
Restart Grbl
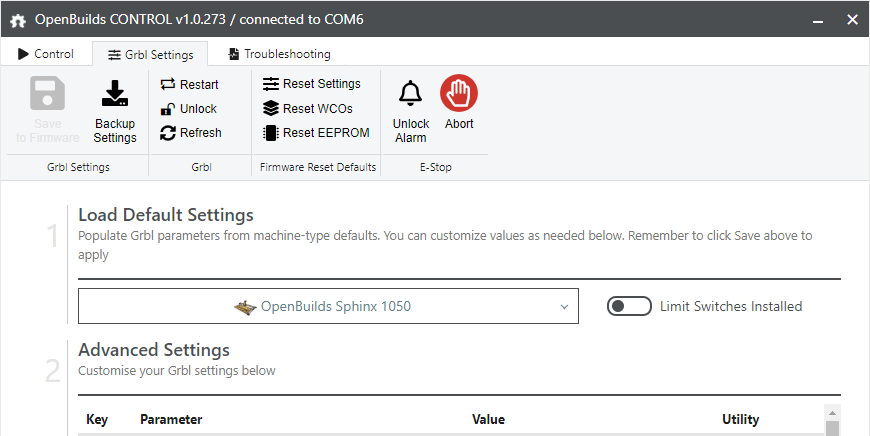[190, 84]
